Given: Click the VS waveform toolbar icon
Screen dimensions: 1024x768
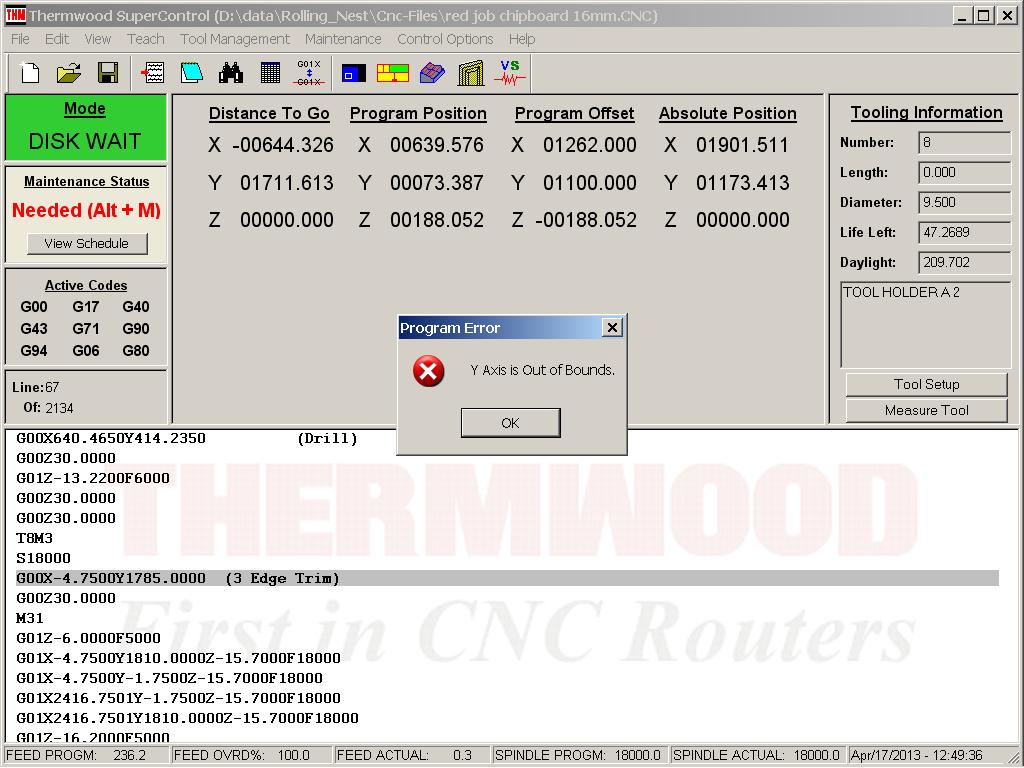Looking at the screenshot, I should (x=510, y=73).
